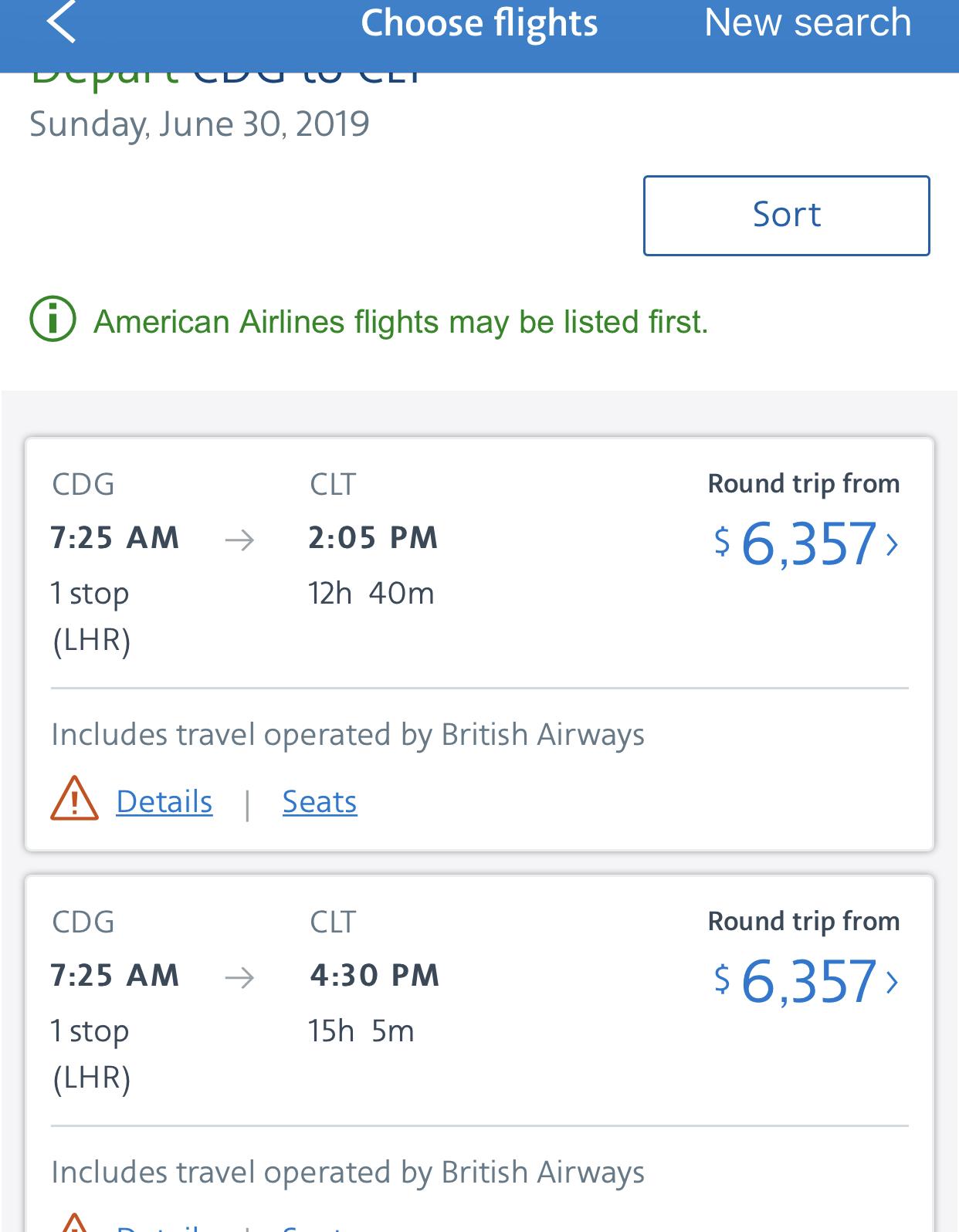Select the $6,357 fare for 15h 5m flight
959x1232 pixels.
[805, 981]
